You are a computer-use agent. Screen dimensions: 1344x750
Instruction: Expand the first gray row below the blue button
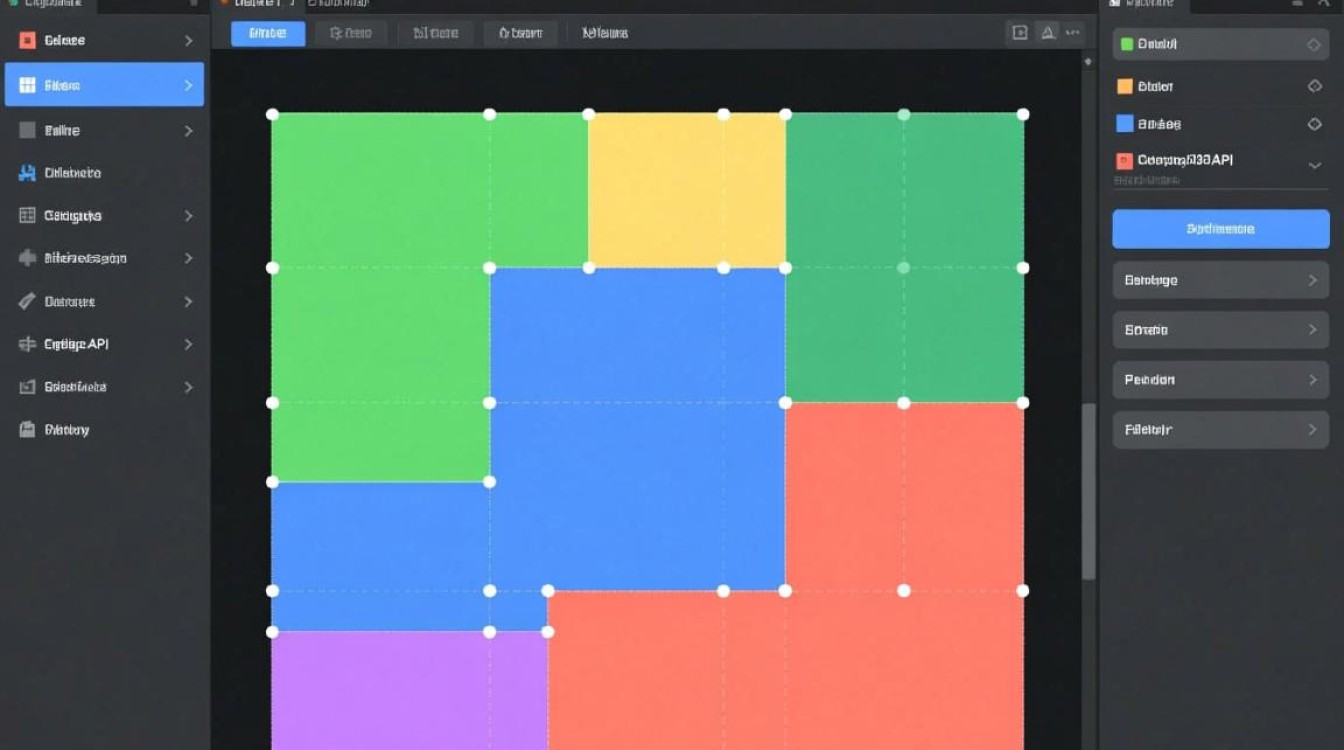pos(1220,281)
